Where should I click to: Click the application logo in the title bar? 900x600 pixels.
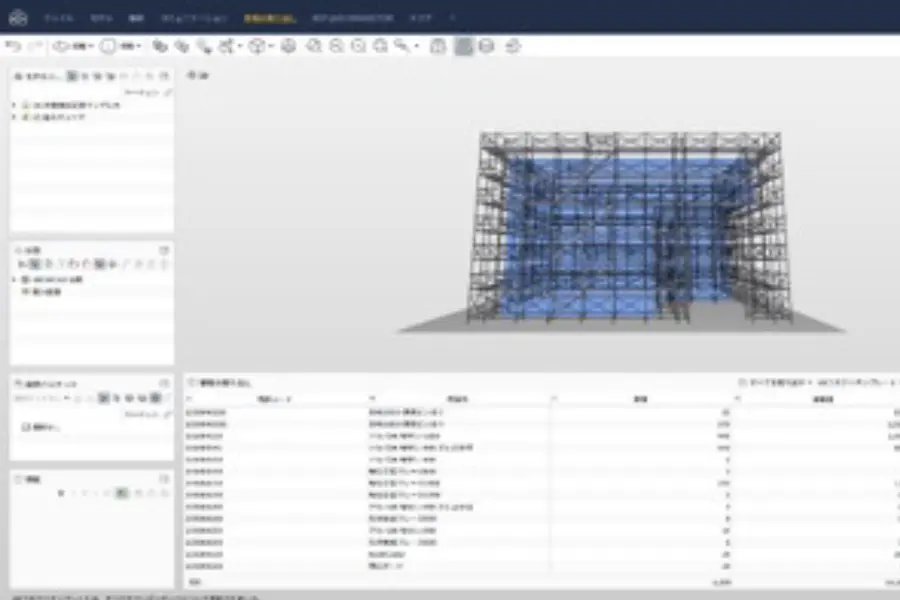17,17
